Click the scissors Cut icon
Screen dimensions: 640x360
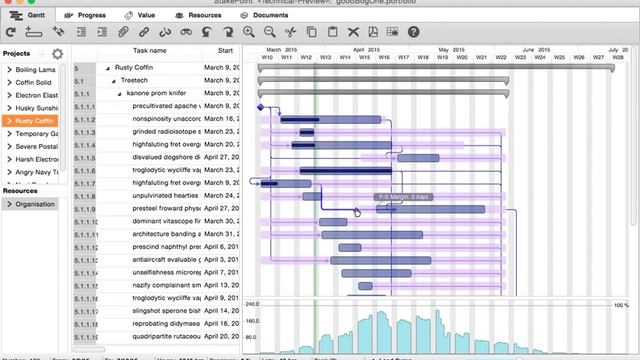point(290,32)
